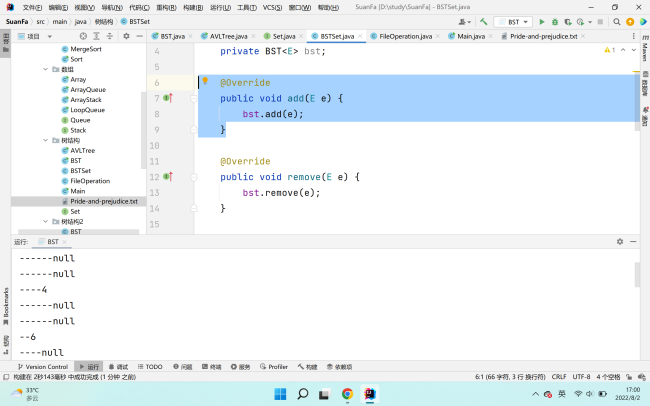Start debugging with the bug icon
This screenshot has height=406, width=650.
tap(555, 22)
